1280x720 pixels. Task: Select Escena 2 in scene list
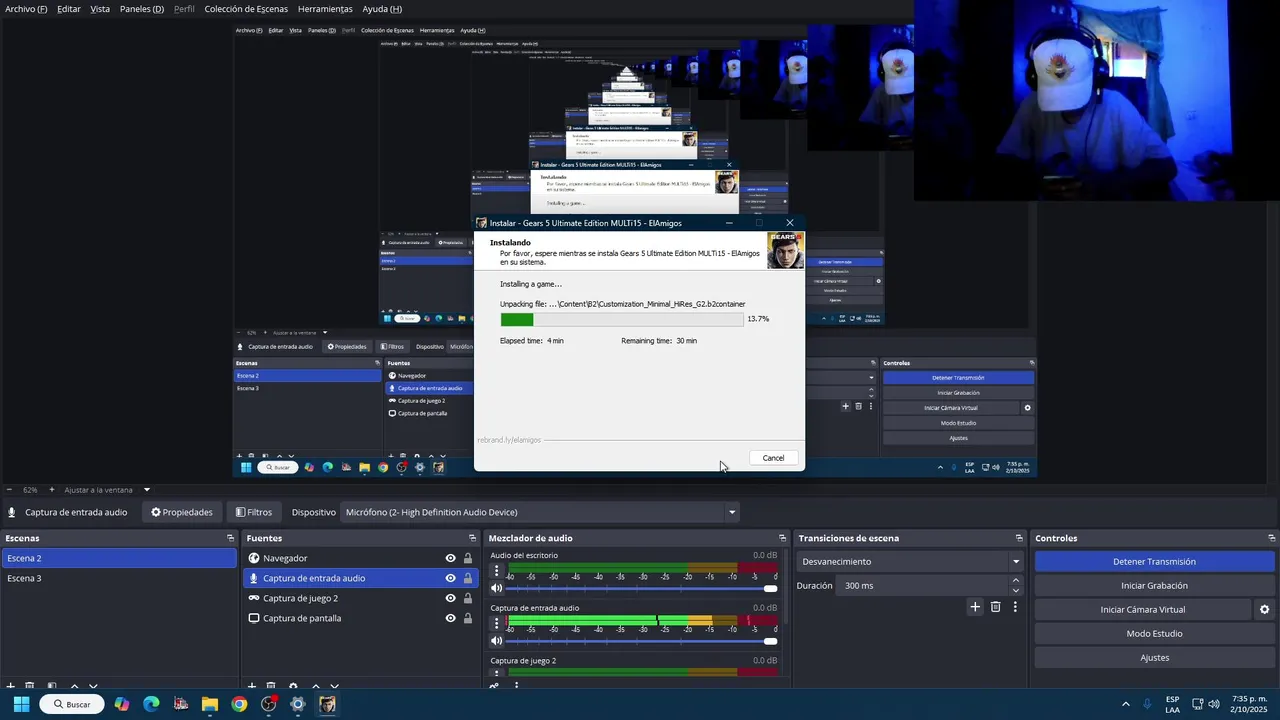coord(119,558)
